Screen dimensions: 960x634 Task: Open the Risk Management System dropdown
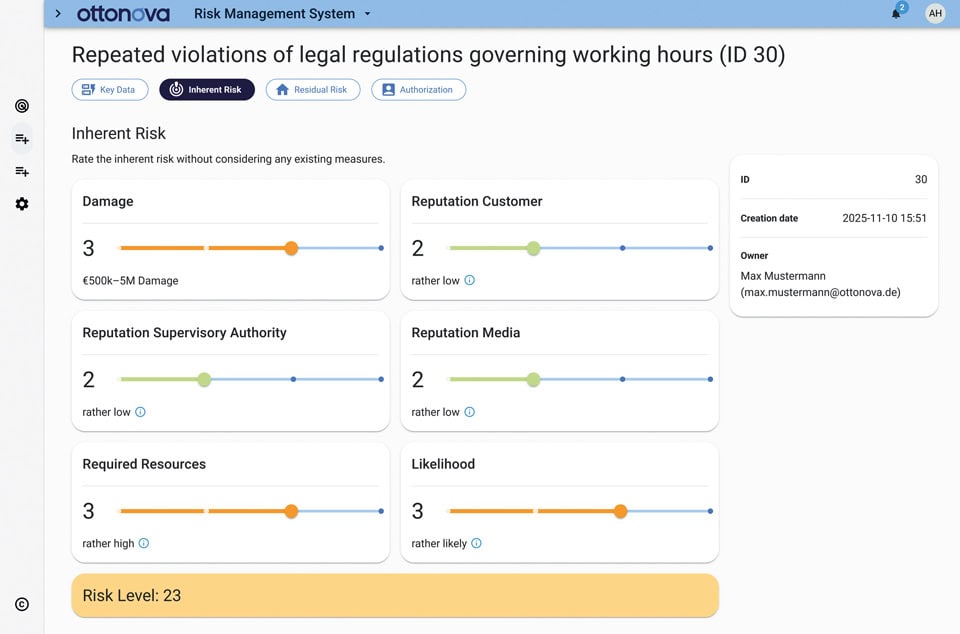367,14
